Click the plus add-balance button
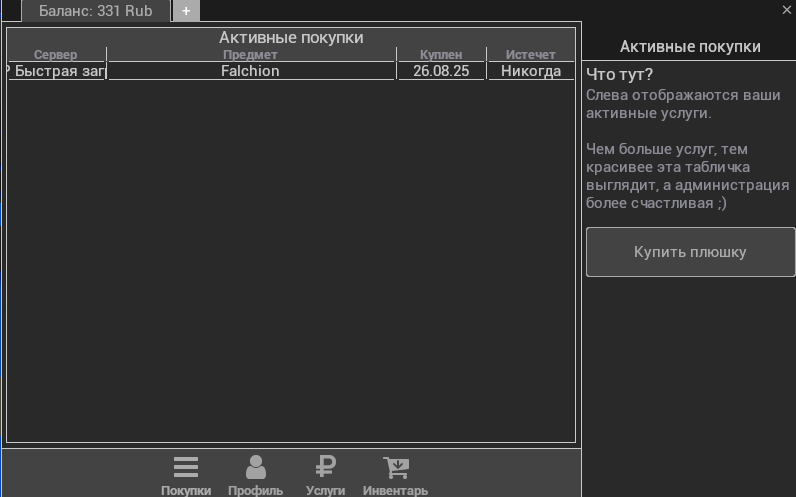This screenshot has height=497, width=796. coord(186,11)
